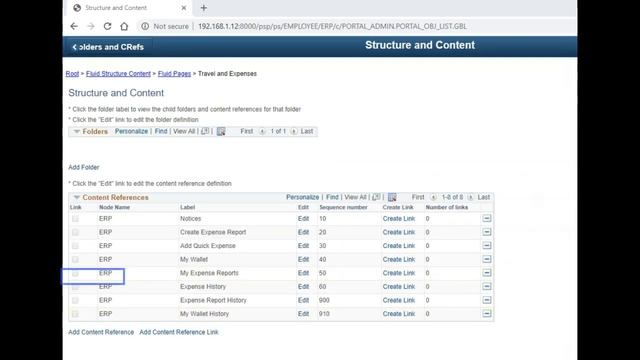
Task: Check Link box for Expense Report History
Action: pyautogui.click(x=75, y=300)
